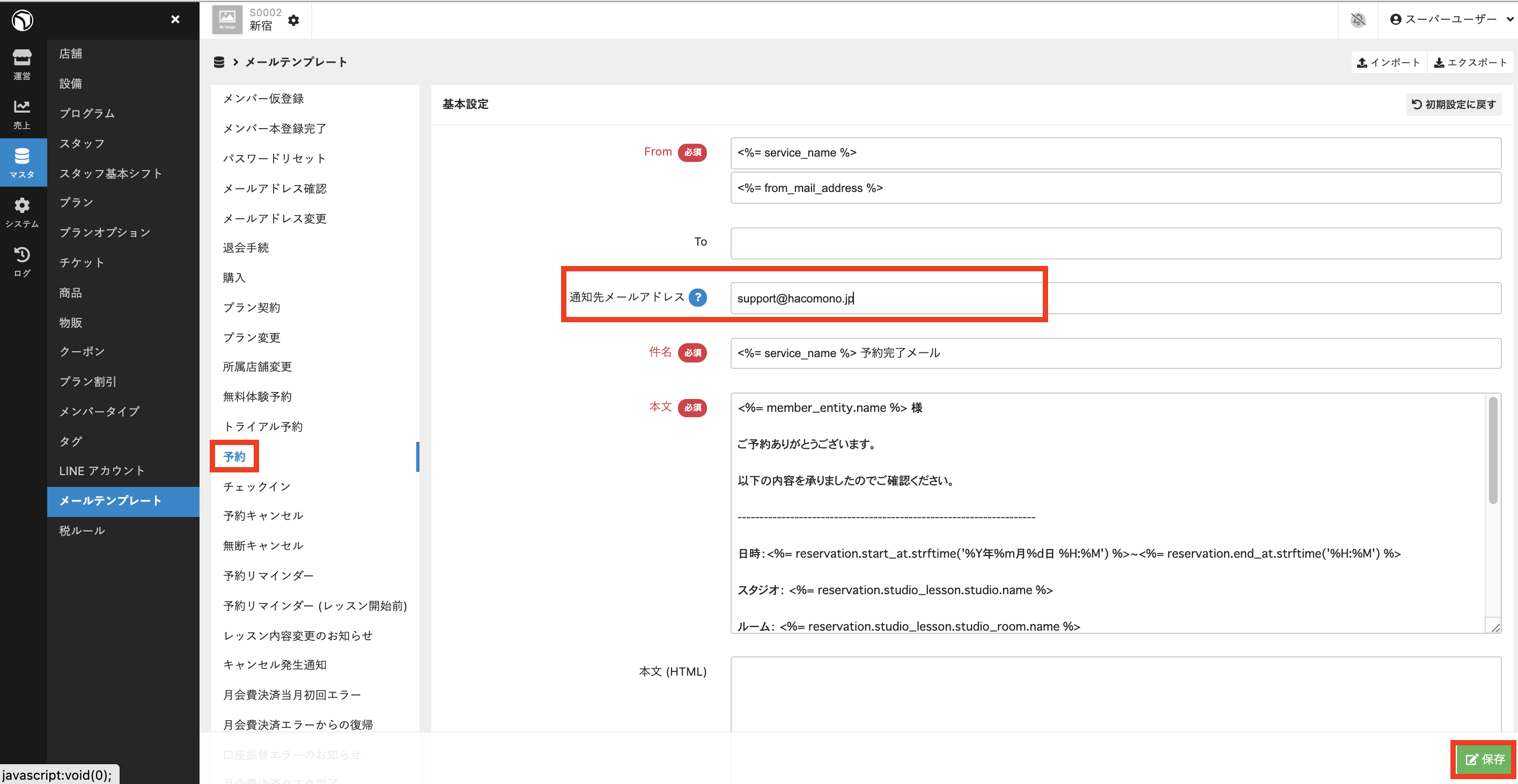
Task: Click the 本文 textarea scrollbar
Action: click(x=1493, y=451)
